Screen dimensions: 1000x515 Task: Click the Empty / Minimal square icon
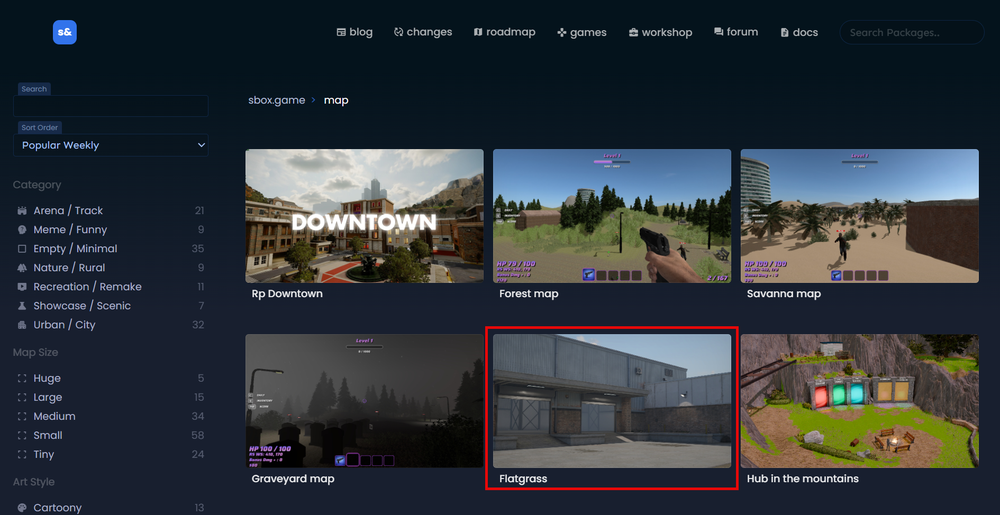[x=22, y=249]
